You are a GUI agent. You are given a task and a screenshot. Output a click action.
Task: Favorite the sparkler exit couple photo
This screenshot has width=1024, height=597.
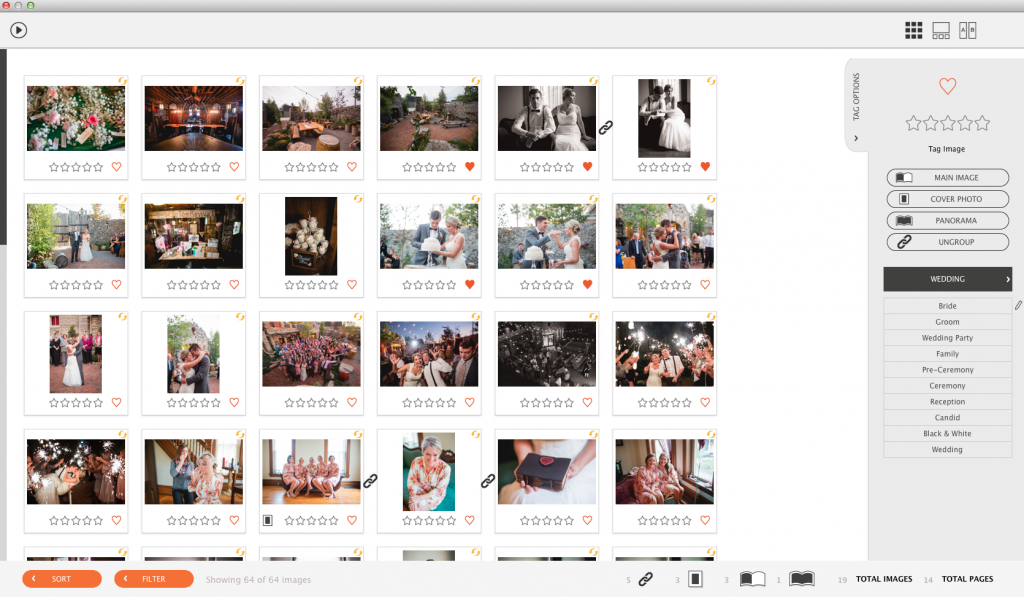click(x=705, y=402)
